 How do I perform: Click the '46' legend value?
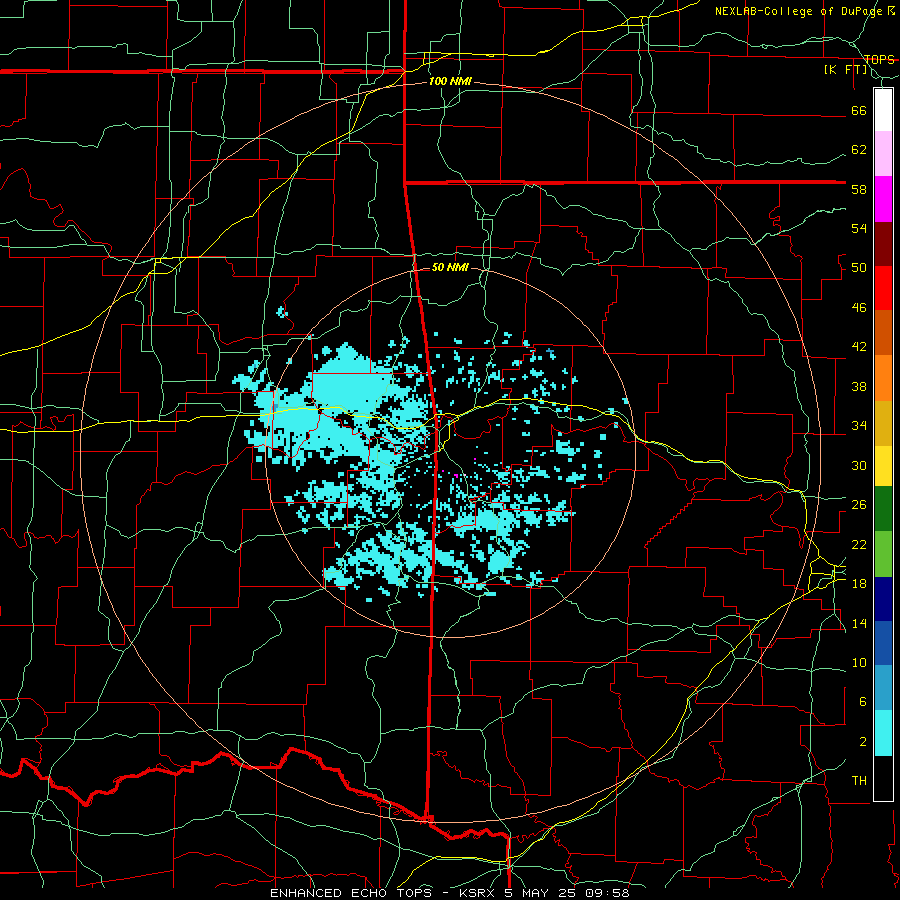[x=859, y=308]
